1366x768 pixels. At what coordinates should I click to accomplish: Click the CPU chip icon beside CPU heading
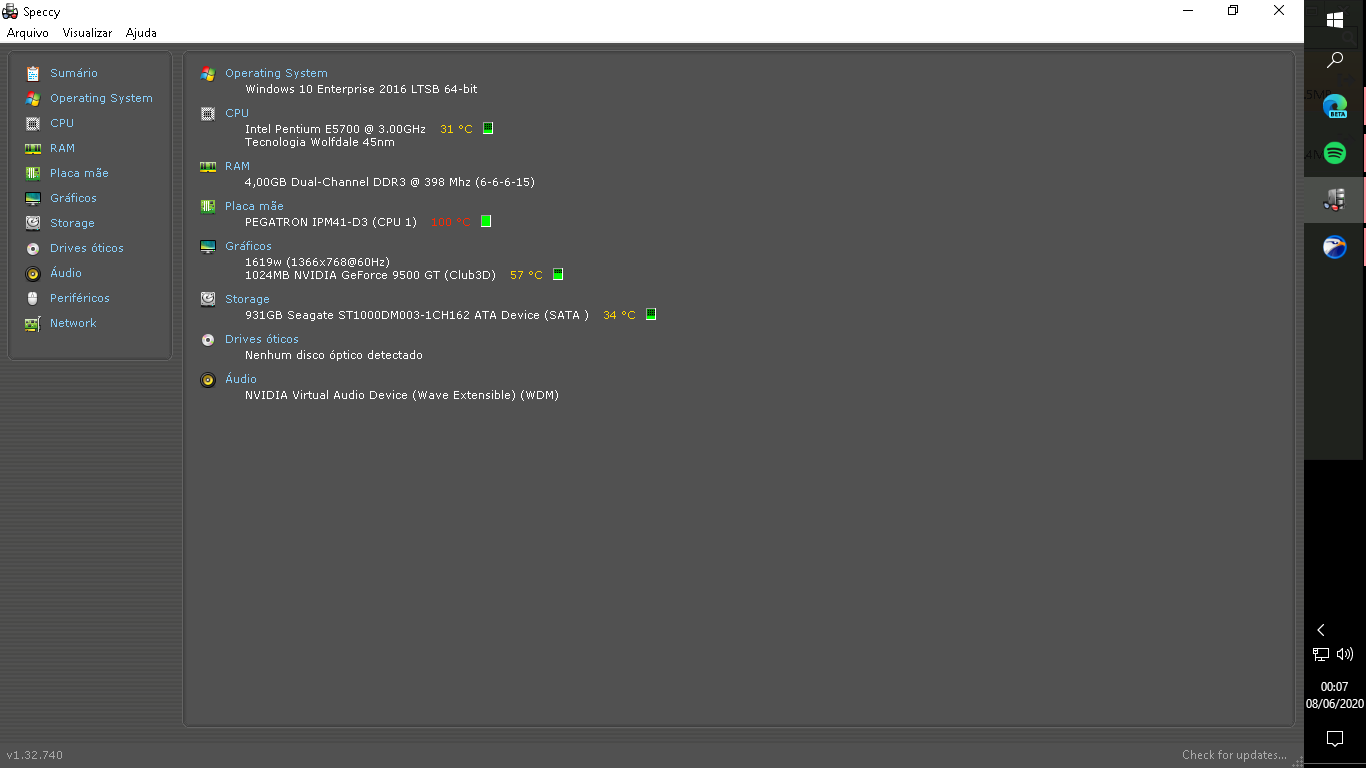coord(208,113)
